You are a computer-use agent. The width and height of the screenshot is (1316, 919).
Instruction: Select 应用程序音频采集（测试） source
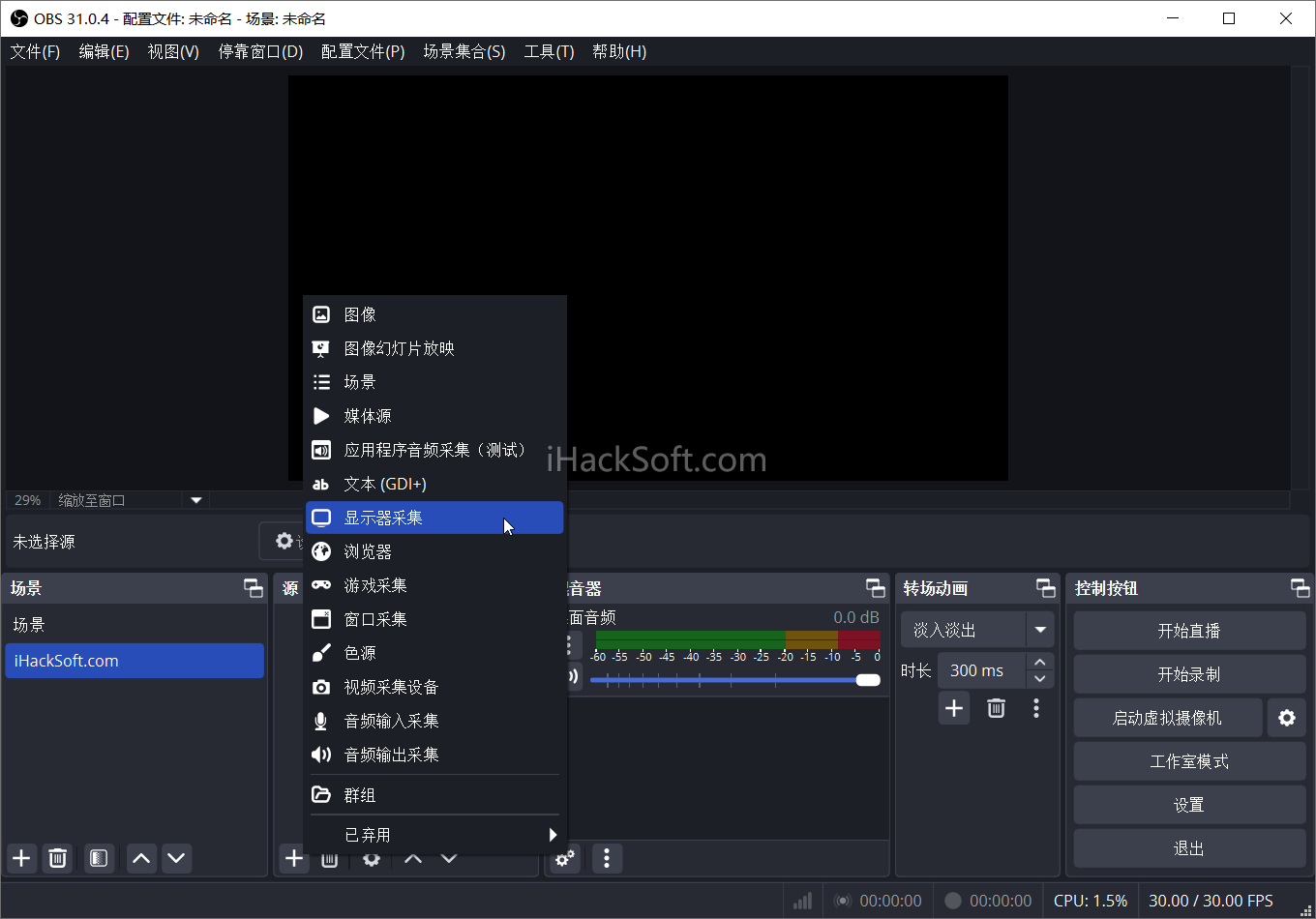click(434, 450)
